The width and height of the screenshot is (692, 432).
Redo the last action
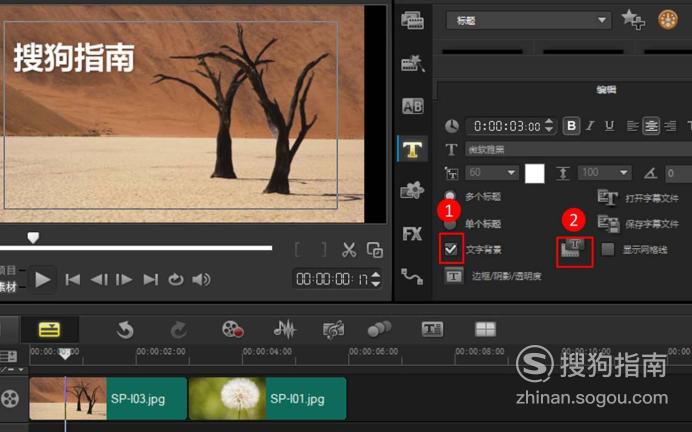click(178, 330)
